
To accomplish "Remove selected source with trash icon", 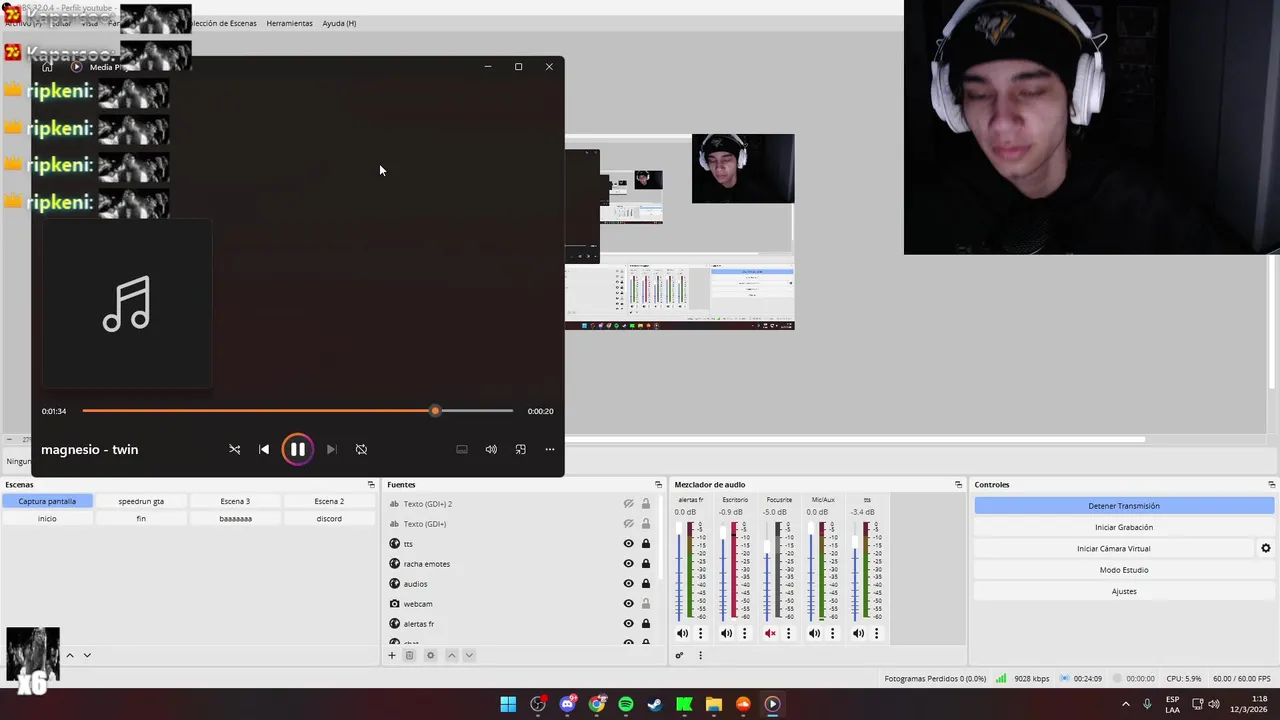I will click(x=409, y=655).
